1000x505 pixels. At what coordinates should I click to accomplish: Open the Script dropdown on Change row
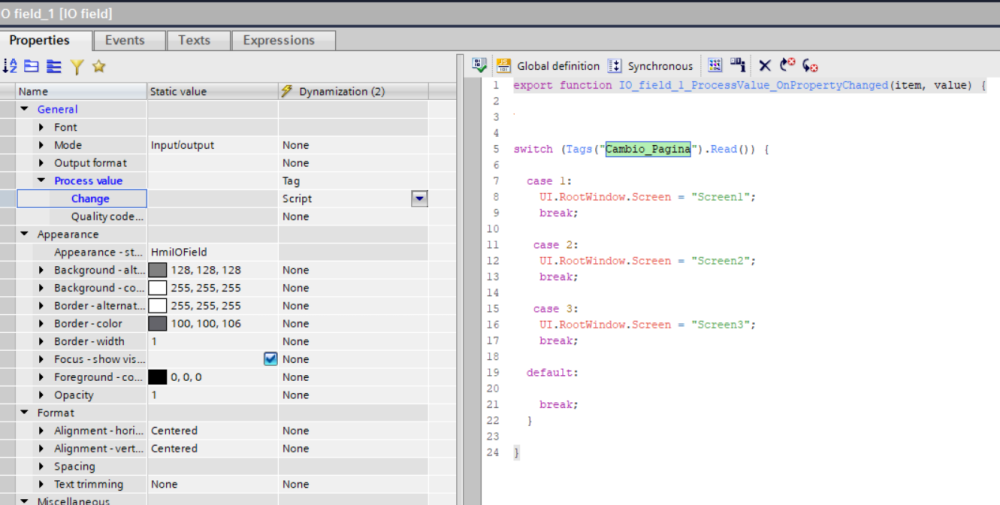pyautogui.click(x=419, y=199)
